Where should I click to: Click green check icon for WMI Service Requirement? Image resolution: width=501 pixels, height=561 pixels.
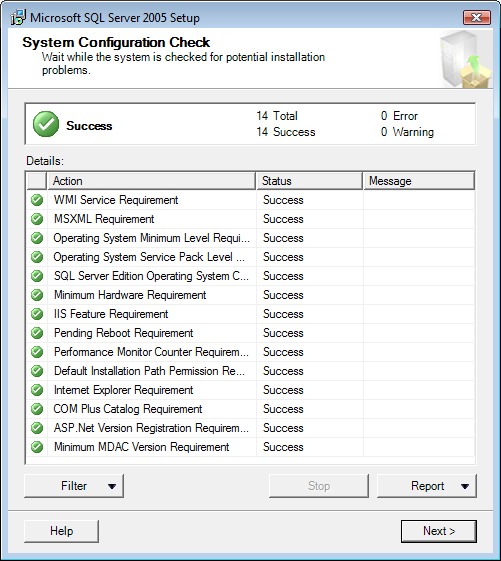coord(37,200)
